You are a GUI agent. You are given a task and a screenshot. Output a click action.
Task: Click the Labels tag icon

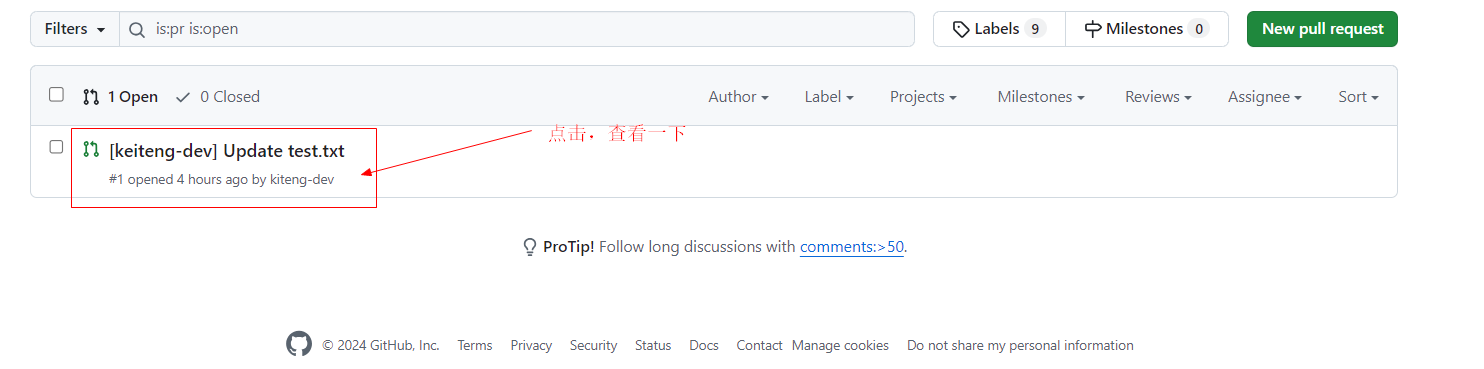[961, 29]
